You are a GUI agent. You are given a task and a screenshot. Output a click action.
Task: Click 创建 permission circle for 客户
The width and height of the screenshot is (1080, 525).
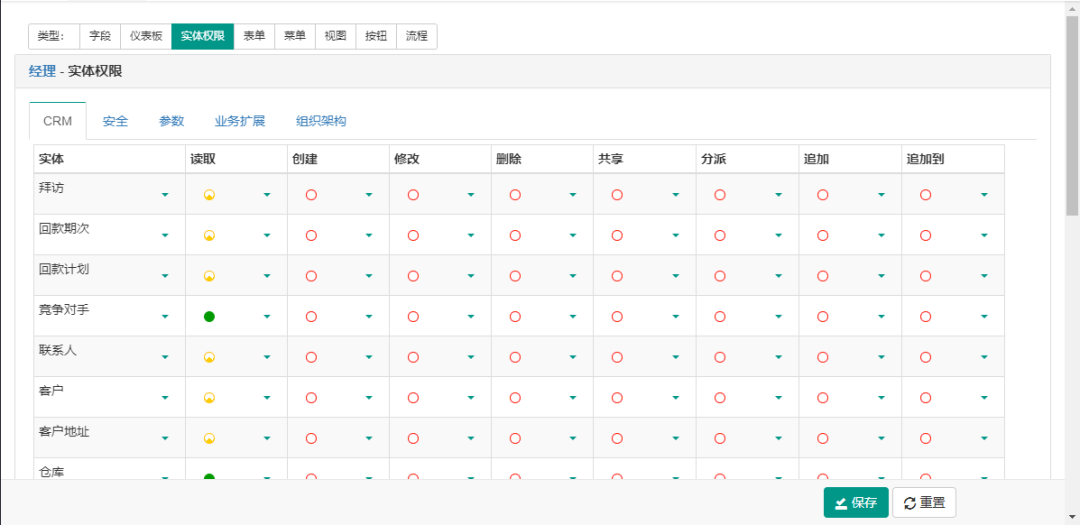coord(311,398)
